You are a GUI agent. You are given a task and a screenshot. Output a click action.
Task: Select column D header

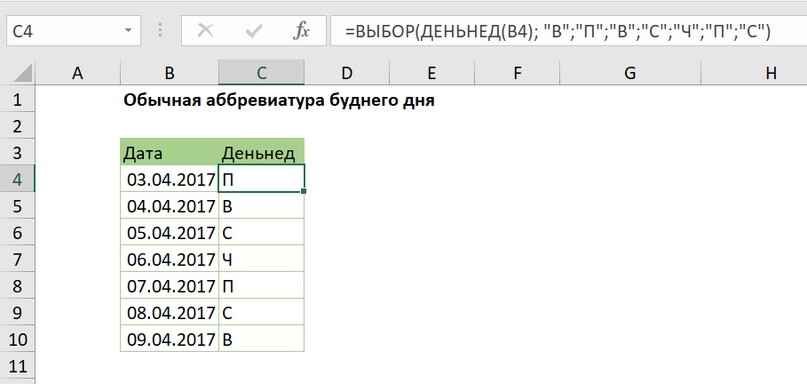[346, 74]
